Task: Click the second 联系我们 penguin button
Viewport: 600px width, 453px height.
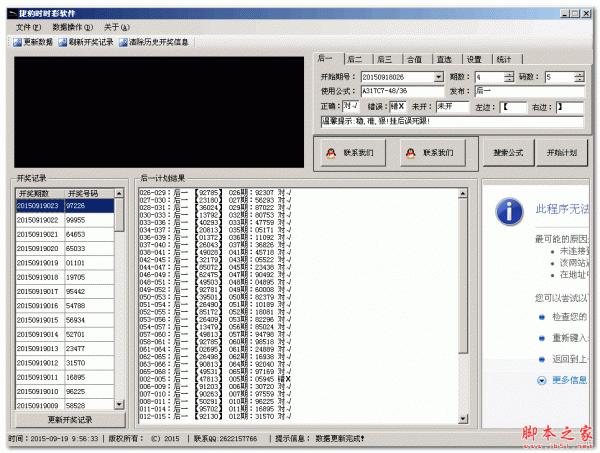Action: click(433, 153)
